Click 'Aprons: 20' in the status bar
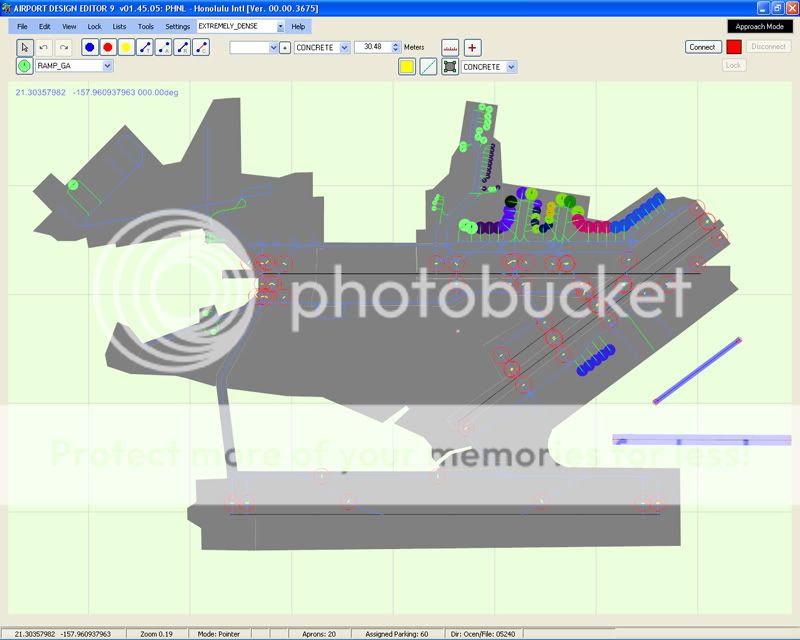This screenshot has height=640, width=800. [x=319, y=634]
